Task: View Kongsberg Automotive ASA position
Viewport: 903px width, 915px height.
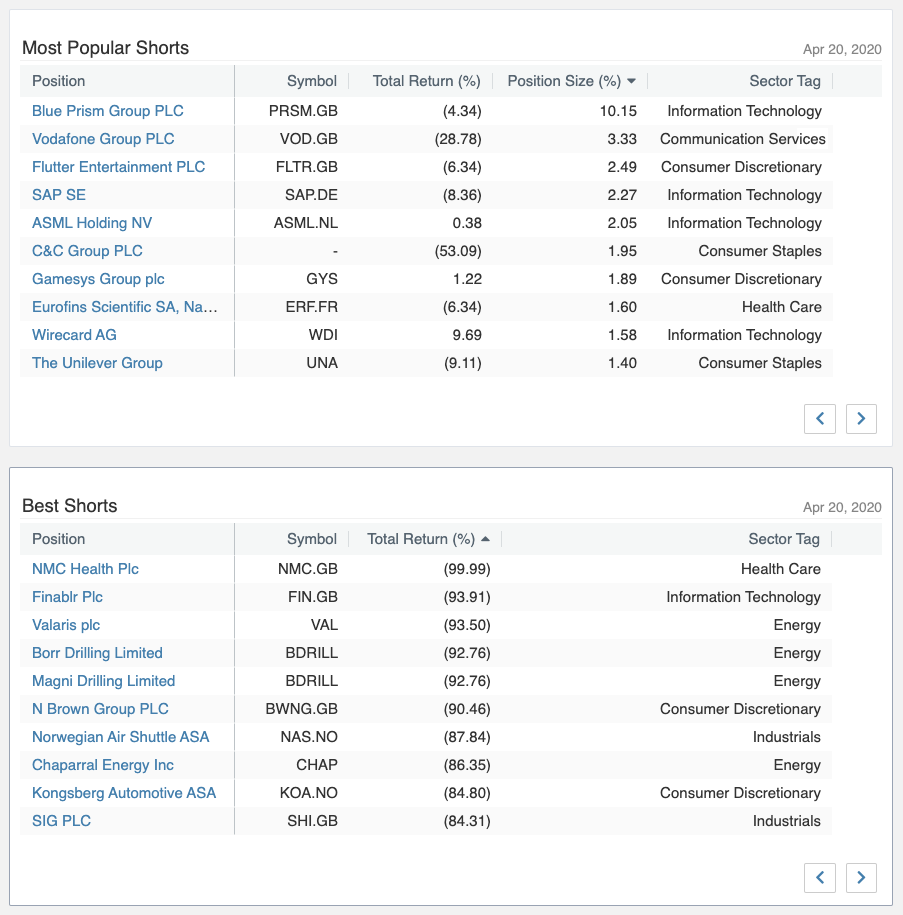Action: point(124,793)
